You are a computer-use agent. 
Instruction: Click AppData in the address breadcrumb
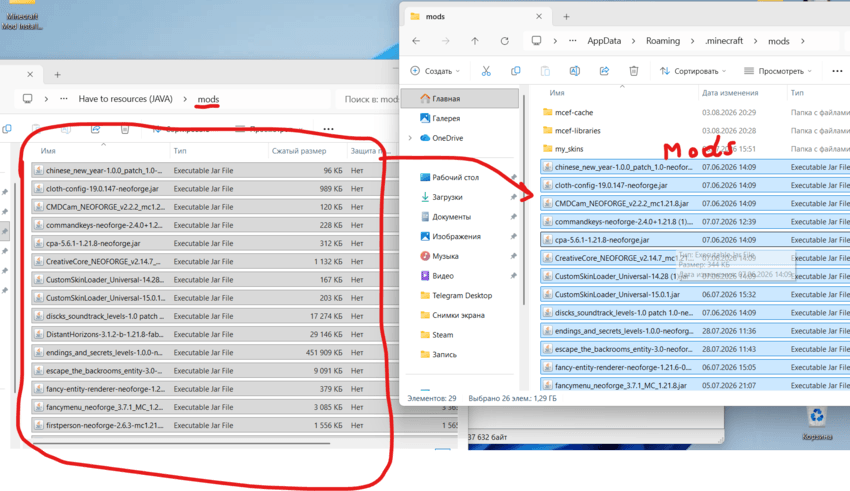pyautogui.click(x=604, y=41)
